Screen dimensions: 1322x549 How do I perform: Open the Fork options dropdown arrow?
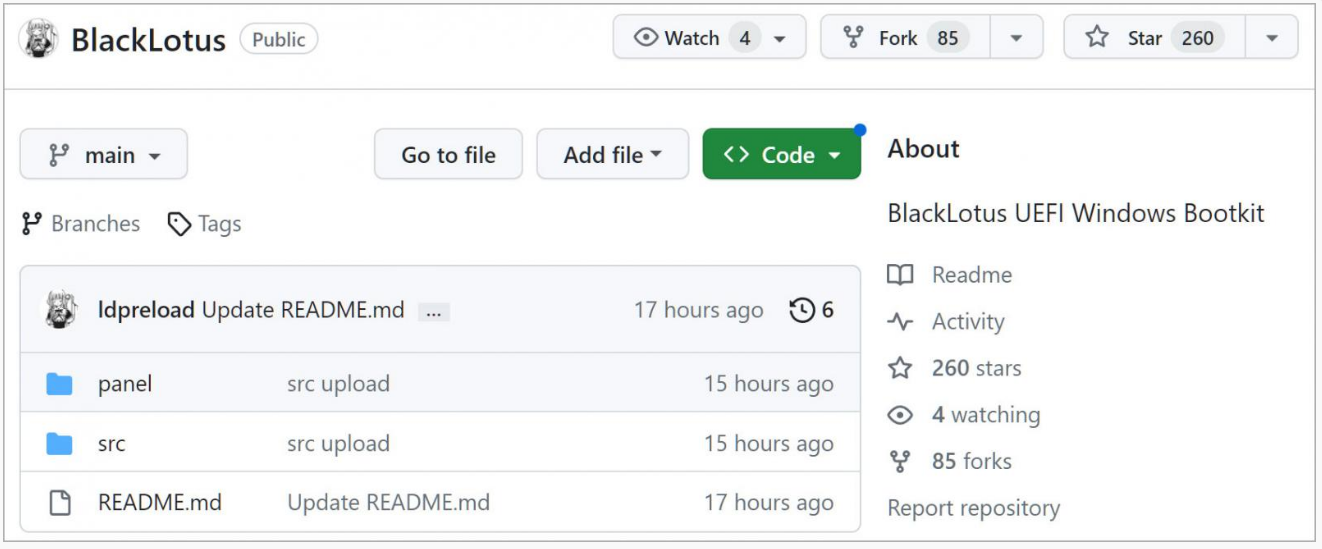click(x=1016, y=38)
